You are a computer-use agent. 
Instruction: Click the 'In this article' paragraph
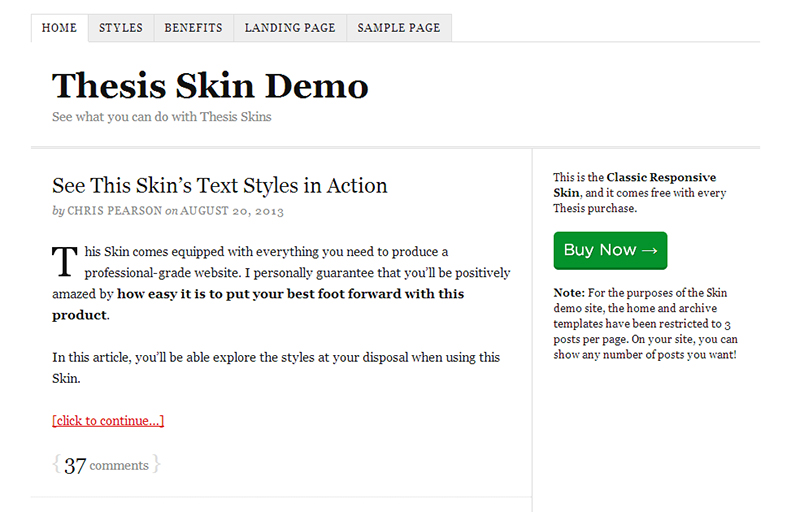point(276,357)
